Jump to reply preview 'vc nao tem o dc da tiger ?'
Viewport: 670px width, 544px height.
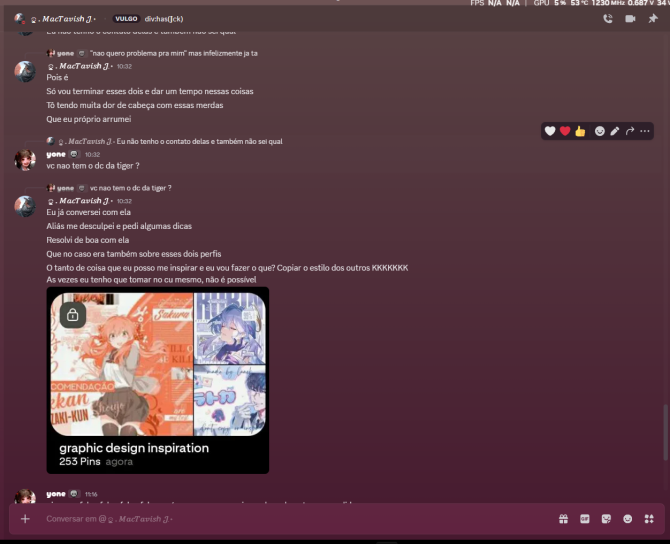point(131,188)
